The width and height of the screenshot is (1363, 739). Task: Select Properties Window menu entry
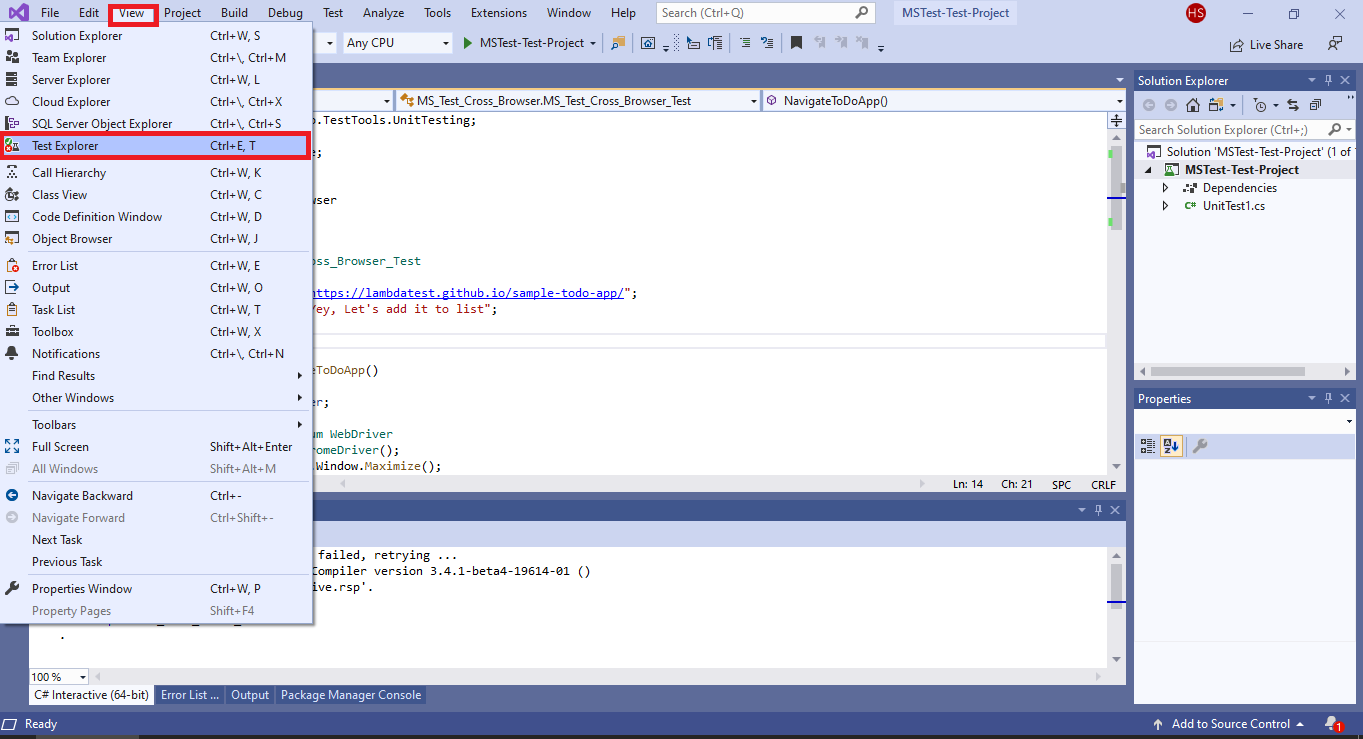pyautogui.click(x=157, y=589)
